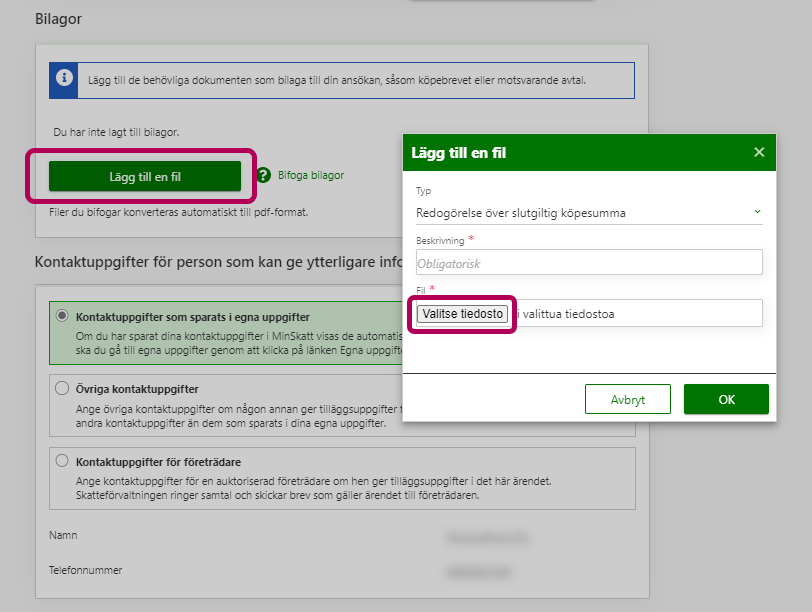
Task: Click the green question mark help icon
Action: point(264,176)
